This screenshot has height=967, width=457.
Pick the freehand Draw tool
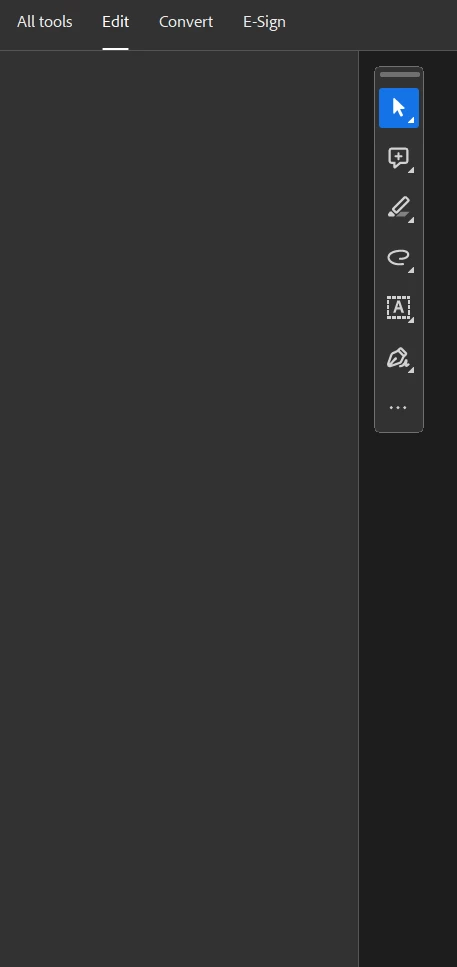point(398,257)
